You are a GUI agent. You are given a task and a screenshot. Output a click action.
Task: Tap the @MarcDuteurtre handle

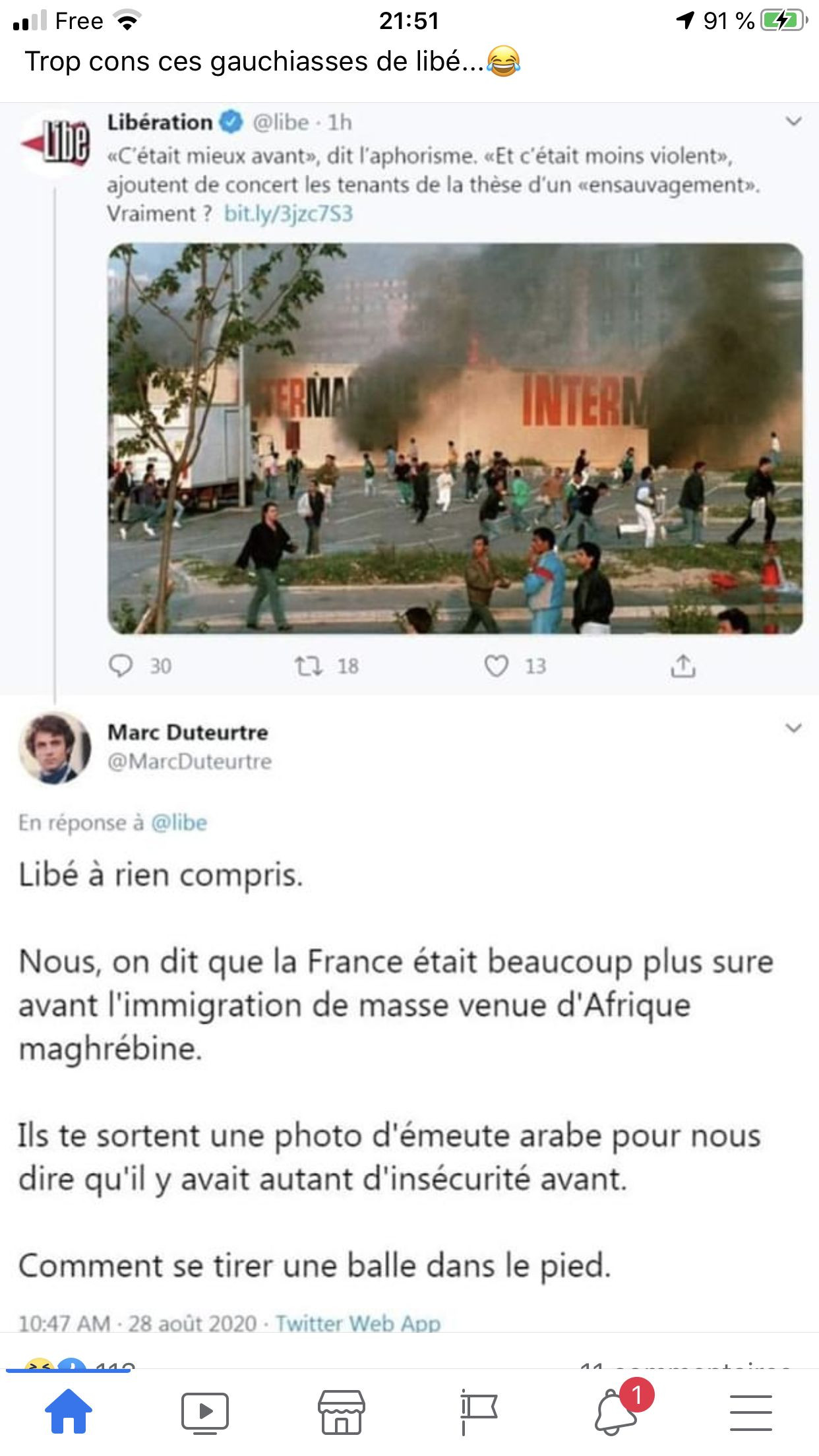(x=190, y=762)
